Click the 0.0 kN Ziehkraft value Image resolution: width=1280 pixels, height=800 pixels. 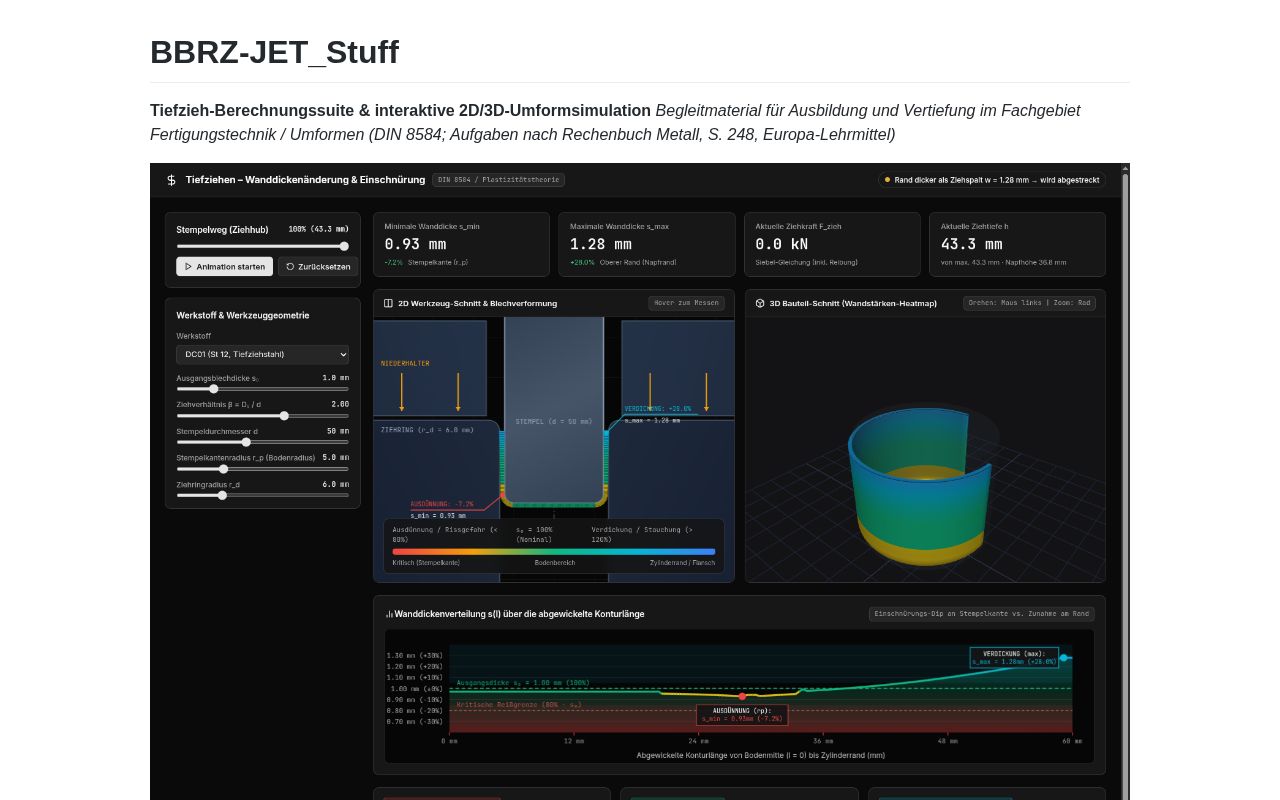[782, 244]
